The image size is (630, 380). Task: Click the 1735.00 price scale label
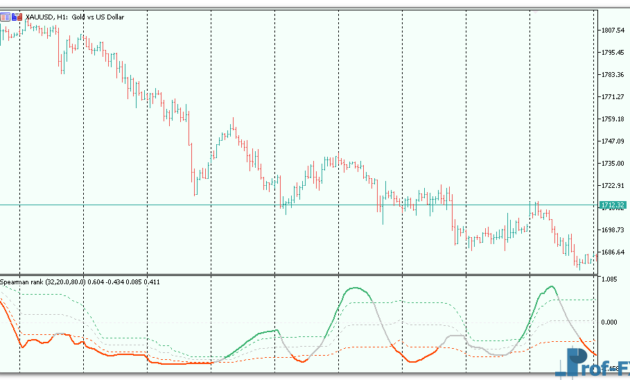[x=613, y=163]
